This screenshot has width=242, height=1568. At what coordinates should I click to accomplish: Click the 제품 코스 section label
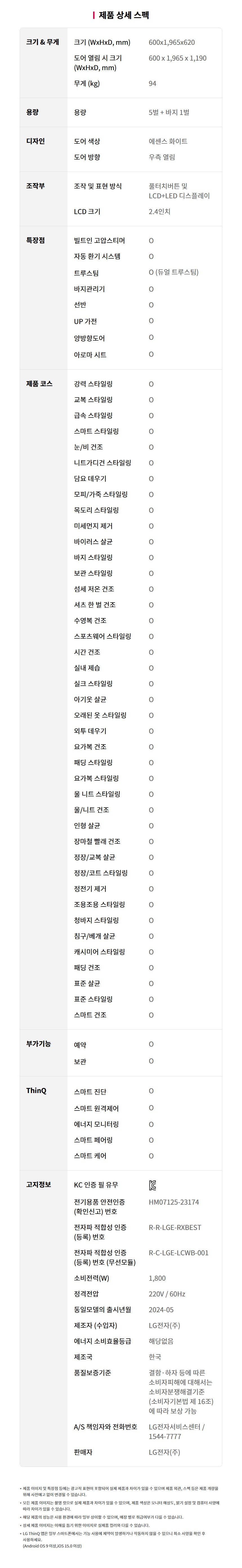pos(39,383)
